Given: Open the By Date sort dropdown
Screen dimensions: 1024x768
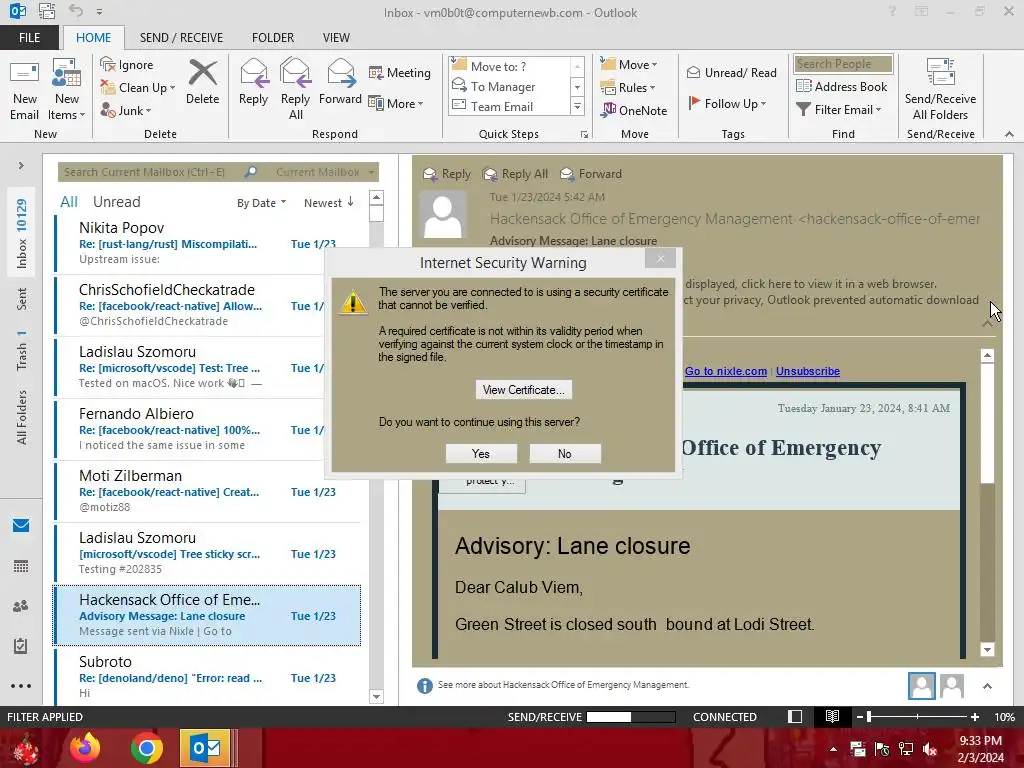Looking at the screenshot, I should 261,202.
